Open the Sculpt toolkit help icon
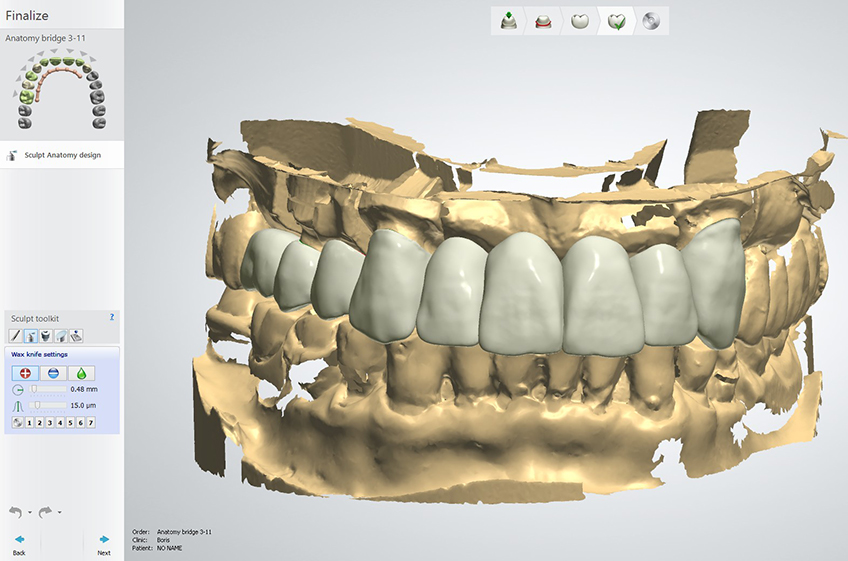Image resolution: width=848 pixels, height=561 pixels. (111, 317)
